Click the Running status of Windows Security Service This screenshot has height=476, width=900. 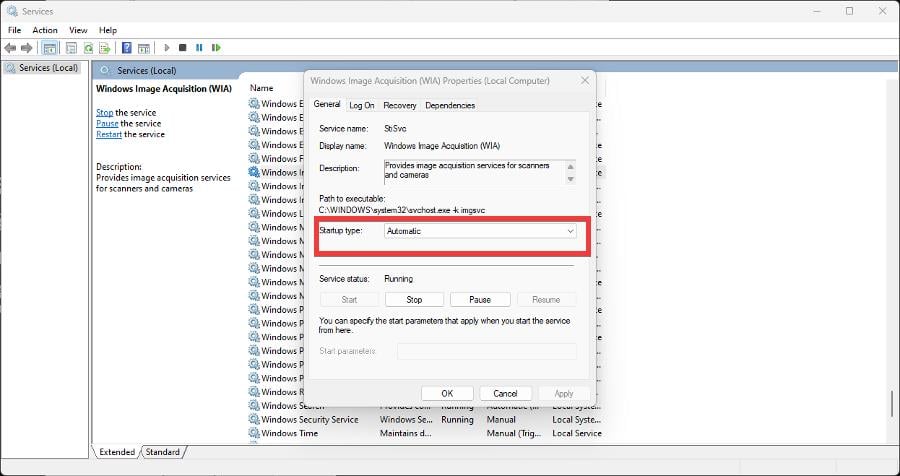[x=457, y=420]
